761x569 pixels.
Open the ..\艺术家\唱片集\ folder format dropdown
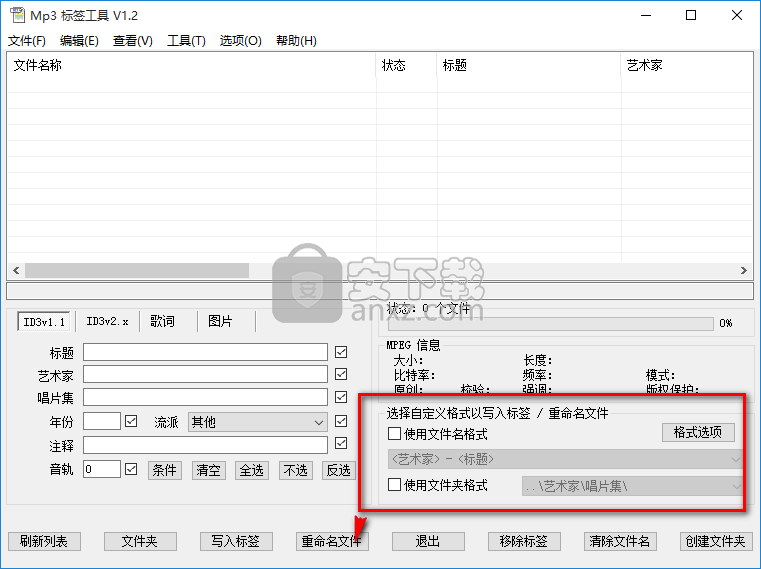pyautogui.click(x=633, y=486)
